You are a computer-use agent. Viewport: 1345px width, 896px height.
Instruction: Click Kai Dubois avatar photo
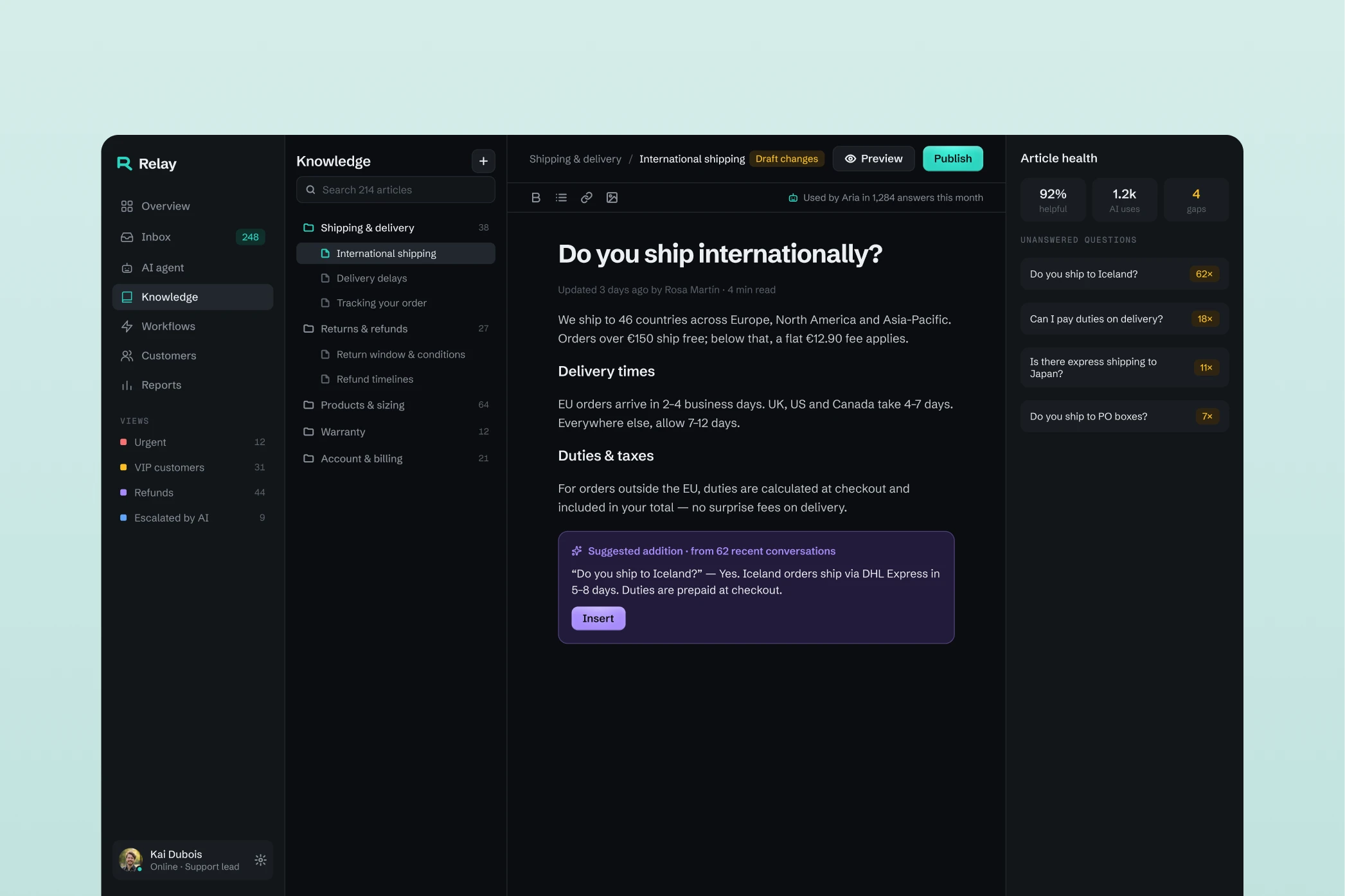coord(130,859)
